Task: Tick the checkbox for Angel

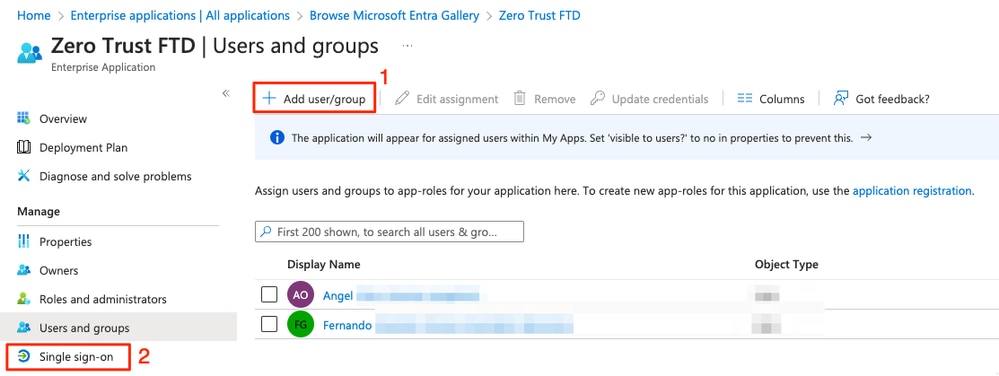Action: pyautogui.click(x=270, y=294)
